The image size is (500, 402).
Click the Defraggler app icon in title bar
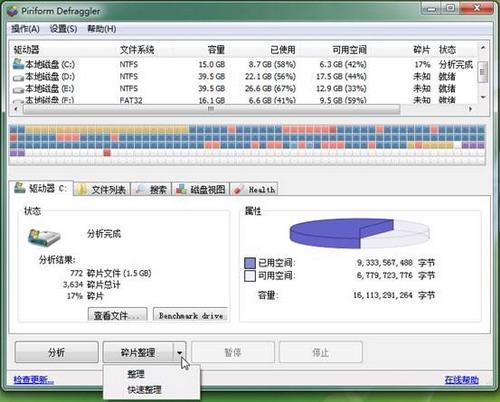[12, 11]
